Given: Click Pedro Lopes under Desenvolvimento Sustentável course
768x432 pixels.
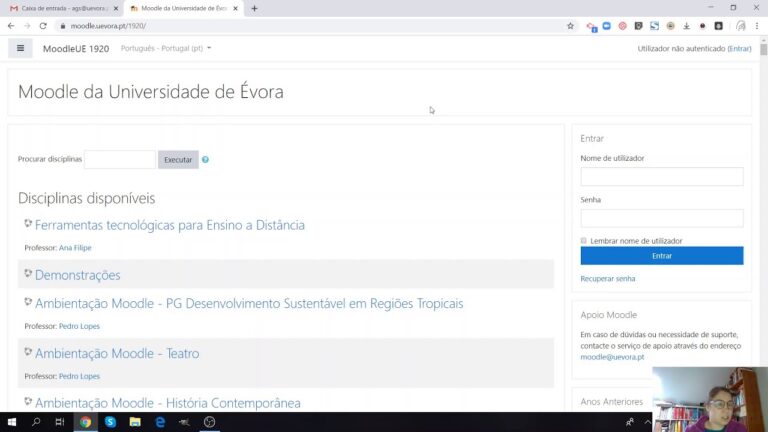Looking at the screenshot, I should pos(79,326).
